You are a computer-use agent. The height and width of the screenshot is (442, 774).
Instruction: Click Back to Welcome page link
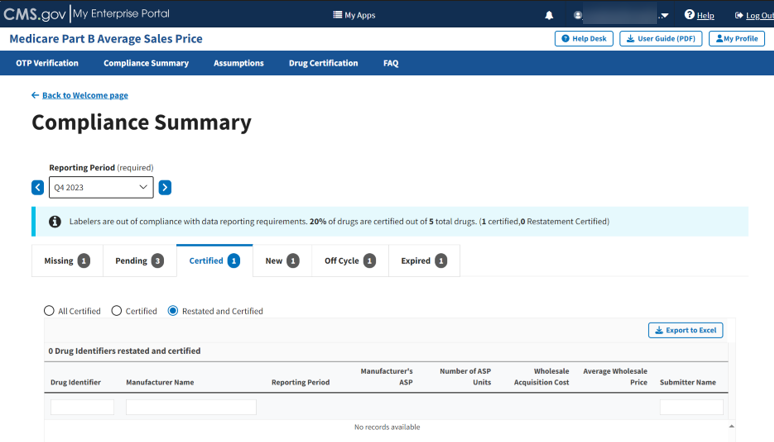pyautogui.click(x=85, y=95)
